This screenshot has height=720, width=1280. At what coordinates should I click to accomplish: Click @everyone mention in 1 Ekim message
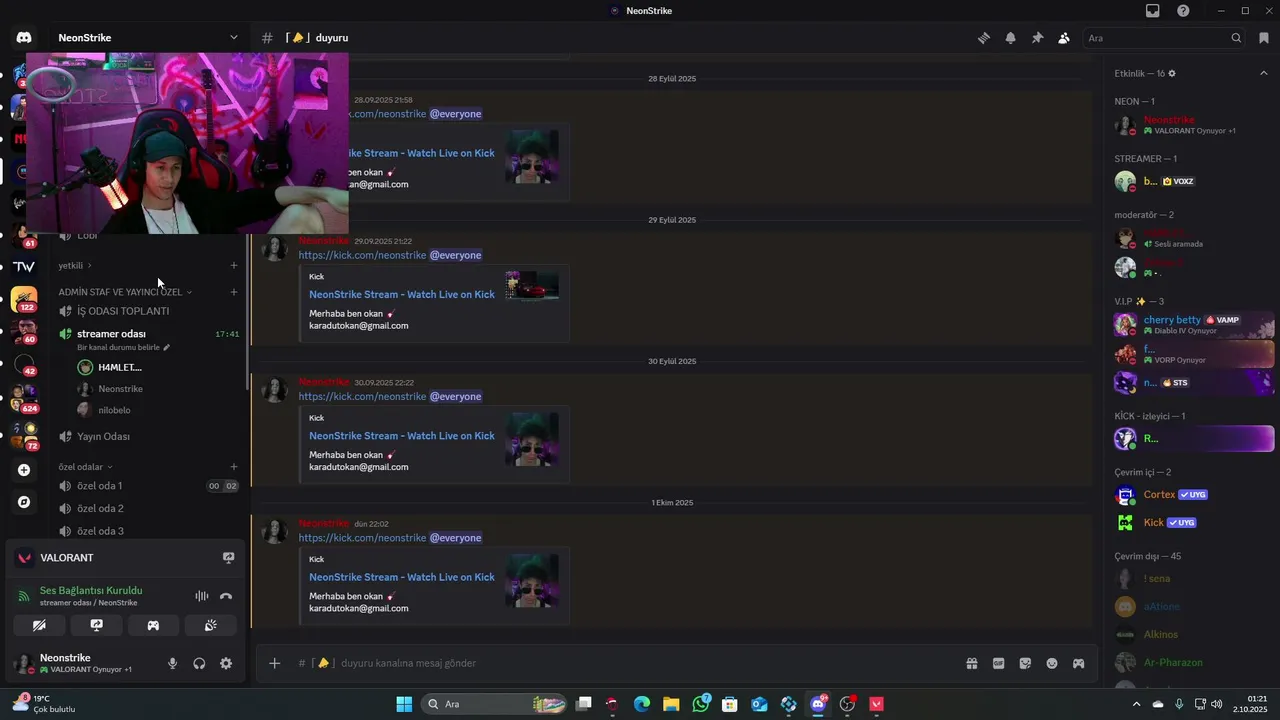[x=456, y=538]
